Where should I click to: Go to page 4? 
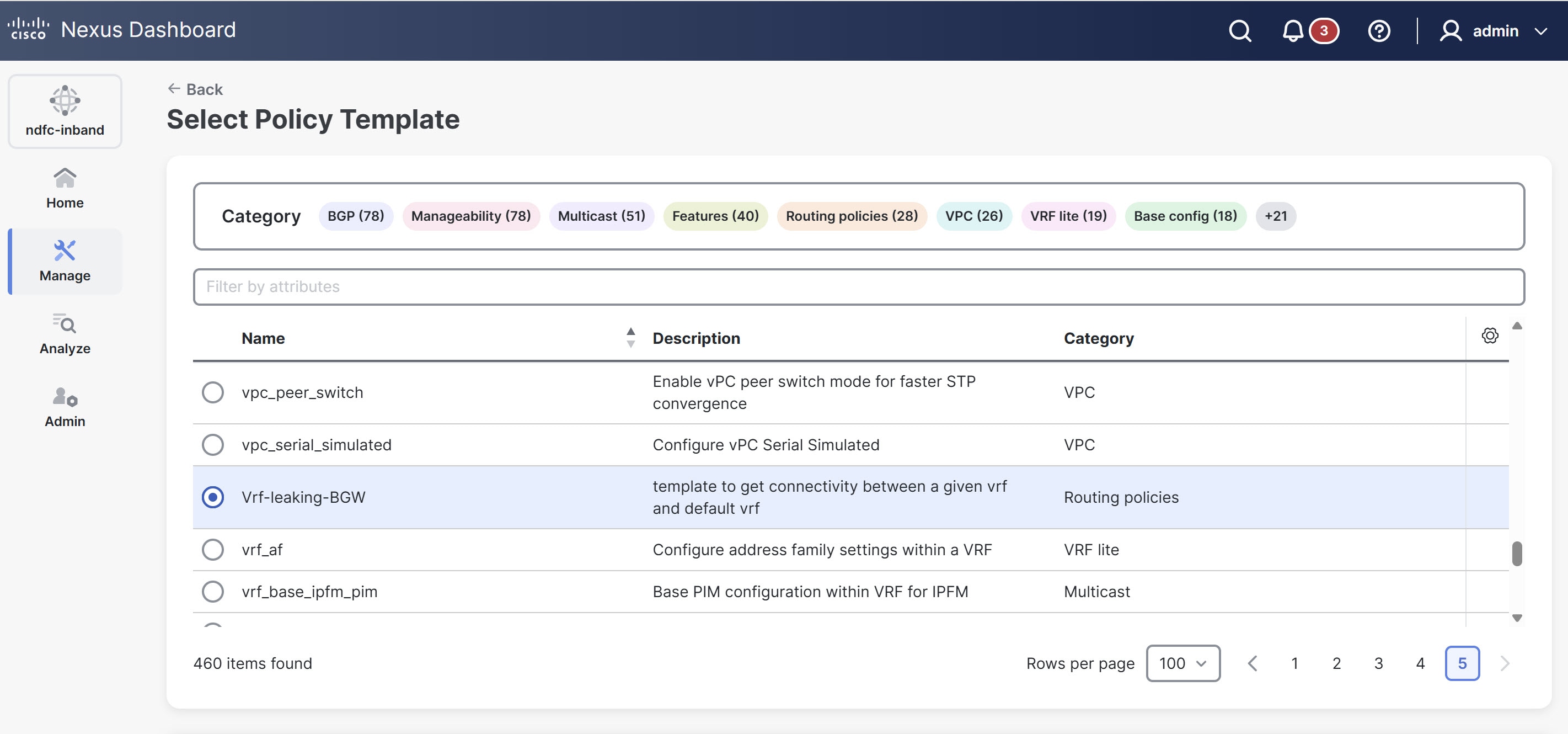1420,663
